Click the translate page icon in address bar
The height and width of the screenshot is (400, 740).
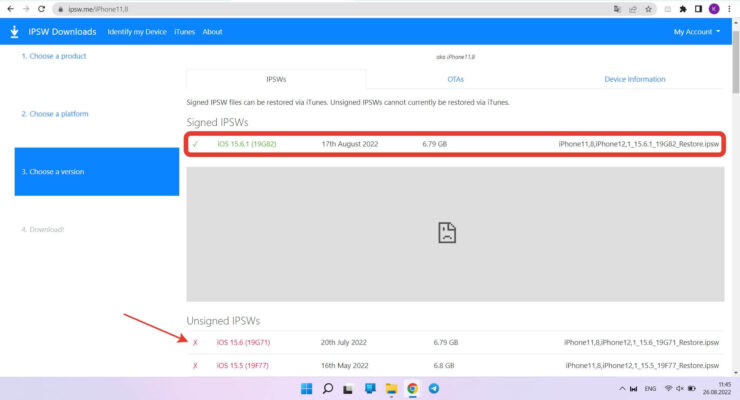617,9
